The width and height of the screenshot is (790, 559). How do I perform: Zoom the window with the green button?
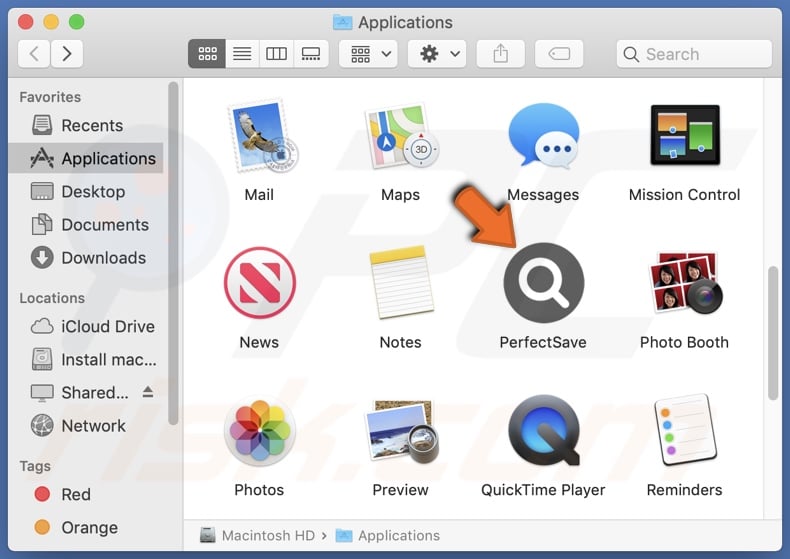click(x=77, y=22)
